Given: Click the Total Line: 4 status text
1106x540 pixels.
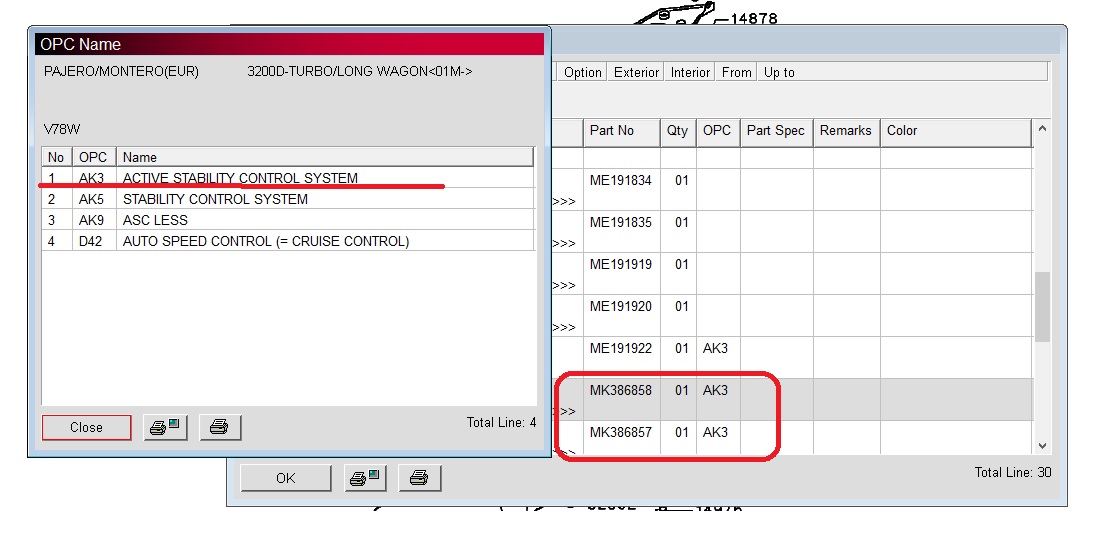Looking at the screenshot, I should [x=501, y=422].
